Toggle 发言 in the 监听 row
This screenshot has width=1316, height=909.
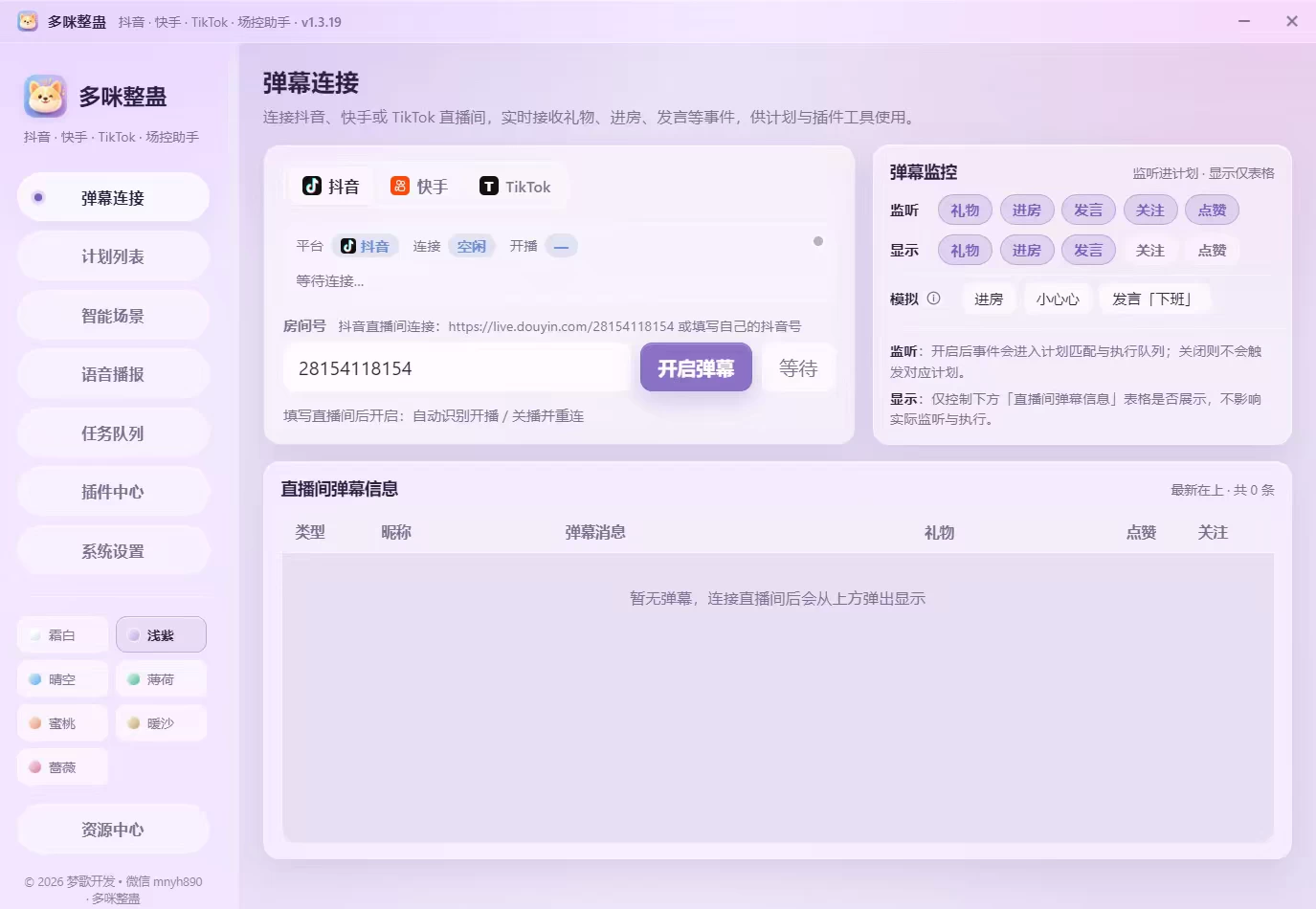click(x=1088, y=211)
